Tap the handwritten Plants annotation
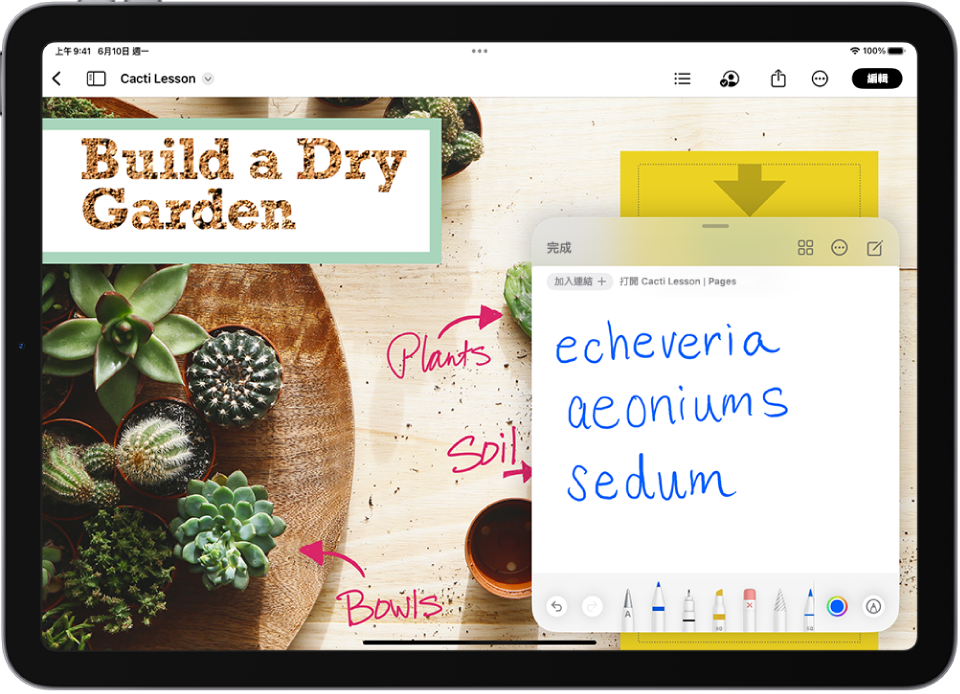 tap(439, 353)
